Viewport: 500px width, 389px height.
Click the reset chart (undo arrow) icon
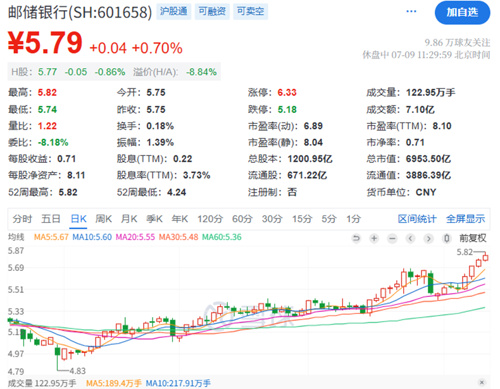tap(356, 238)
